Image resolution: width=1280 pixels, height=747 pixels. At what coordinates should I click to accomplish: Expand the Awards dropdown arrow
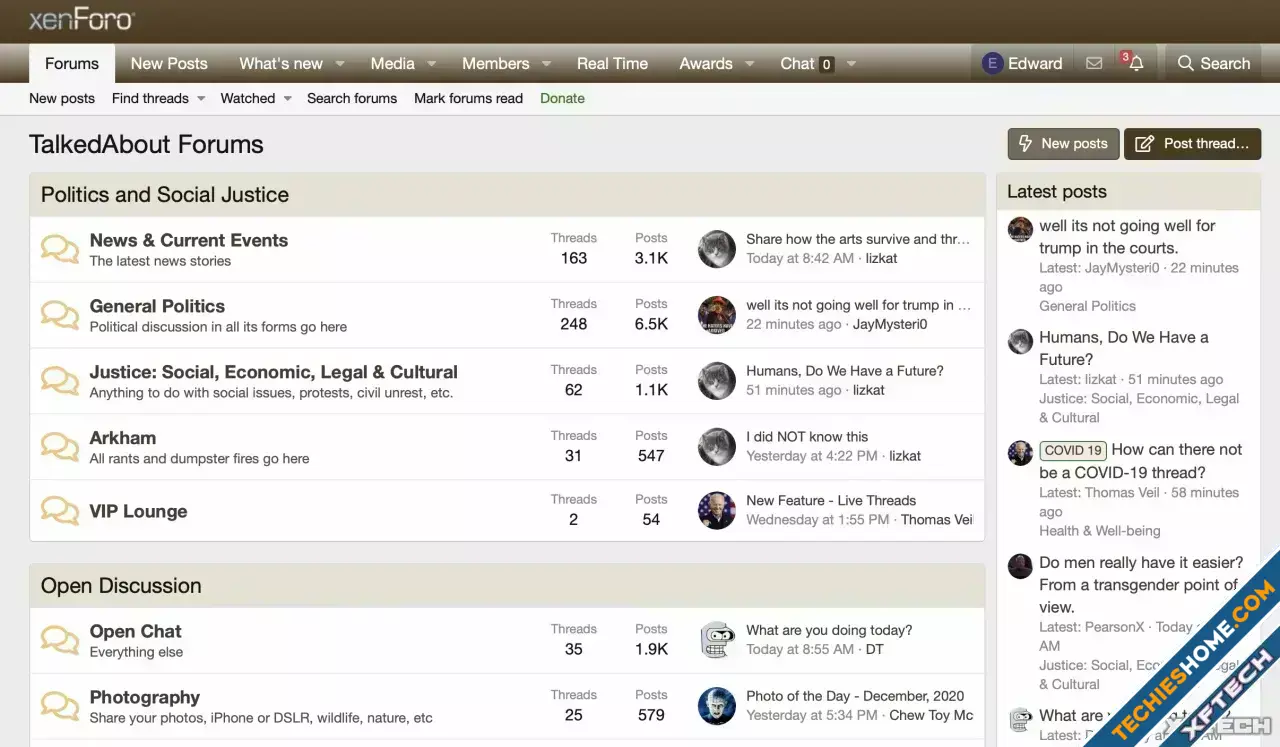click(x=750, y=63)
